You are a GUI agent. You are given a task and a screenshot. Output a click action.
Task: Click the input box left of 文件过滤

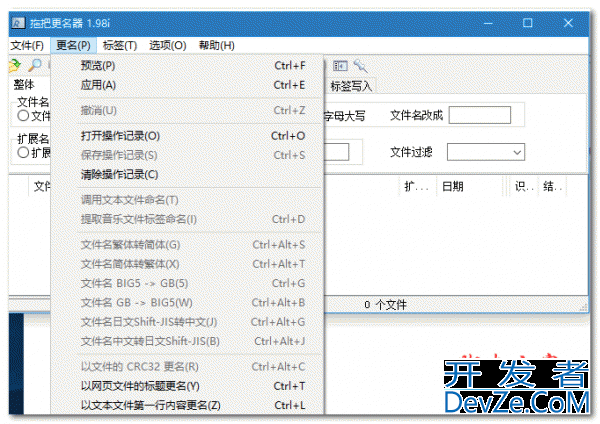336,152
